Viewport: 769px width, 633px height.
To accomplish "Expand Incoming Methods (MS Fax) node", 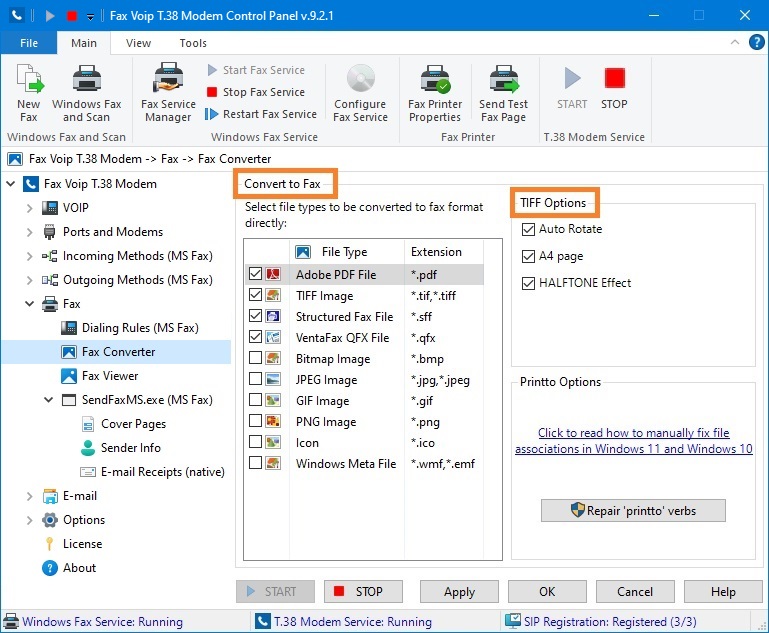I will click(29, 256).
